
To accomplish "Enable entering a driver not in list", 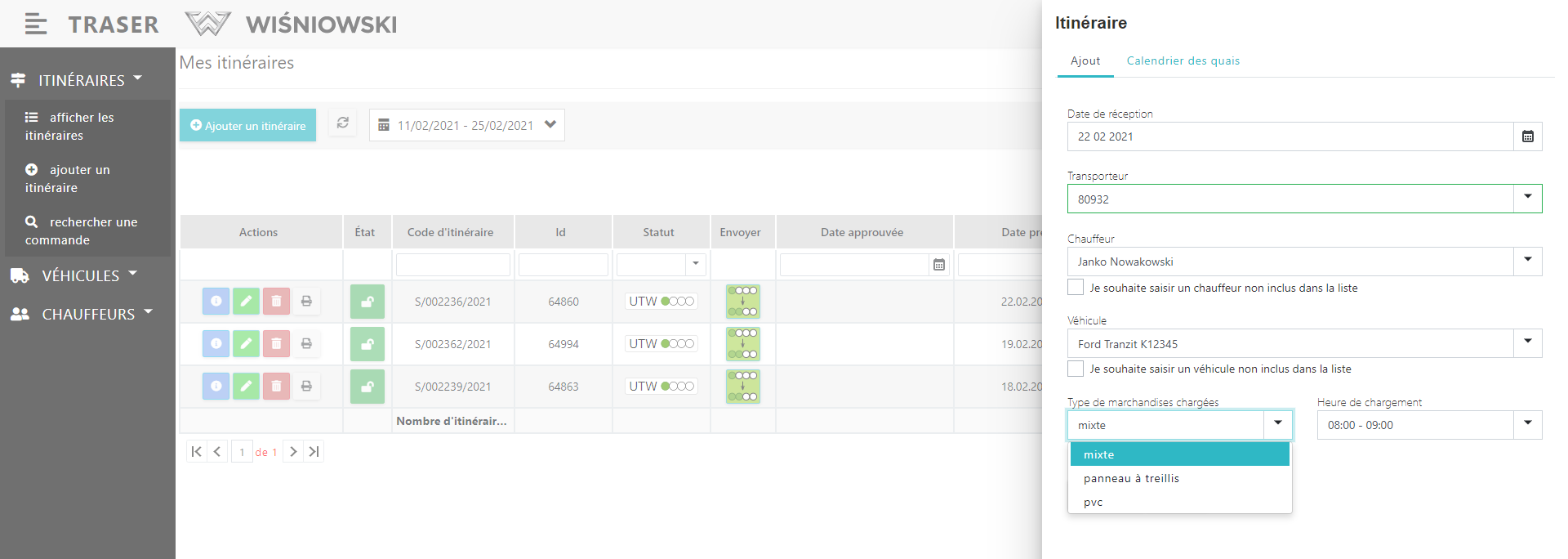I will [x=1076, y=288].
